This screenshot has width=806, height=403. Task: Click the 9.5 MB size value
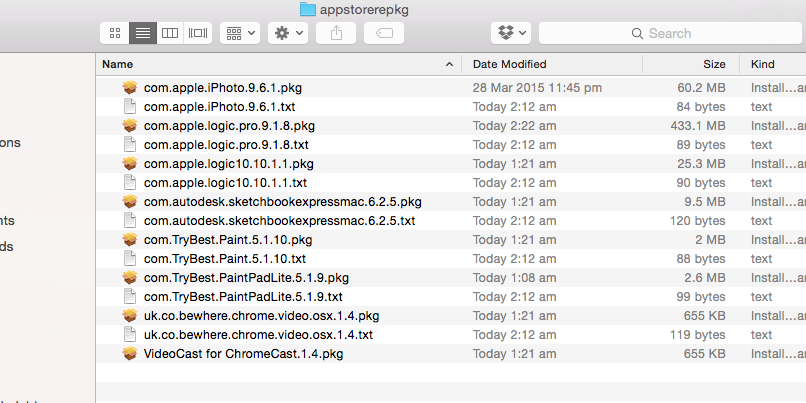705,202
